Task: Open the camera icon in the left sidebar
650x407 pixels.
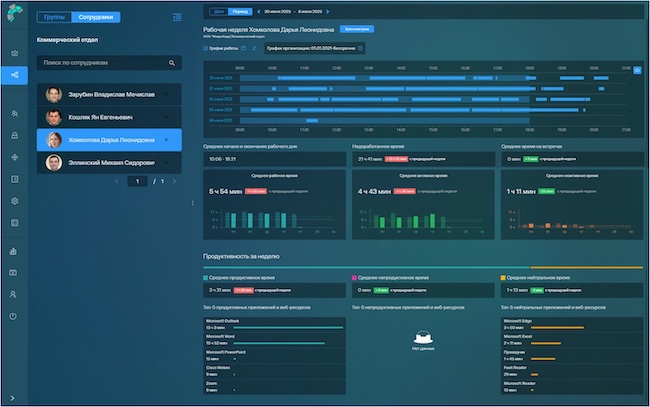Action: 15,53
